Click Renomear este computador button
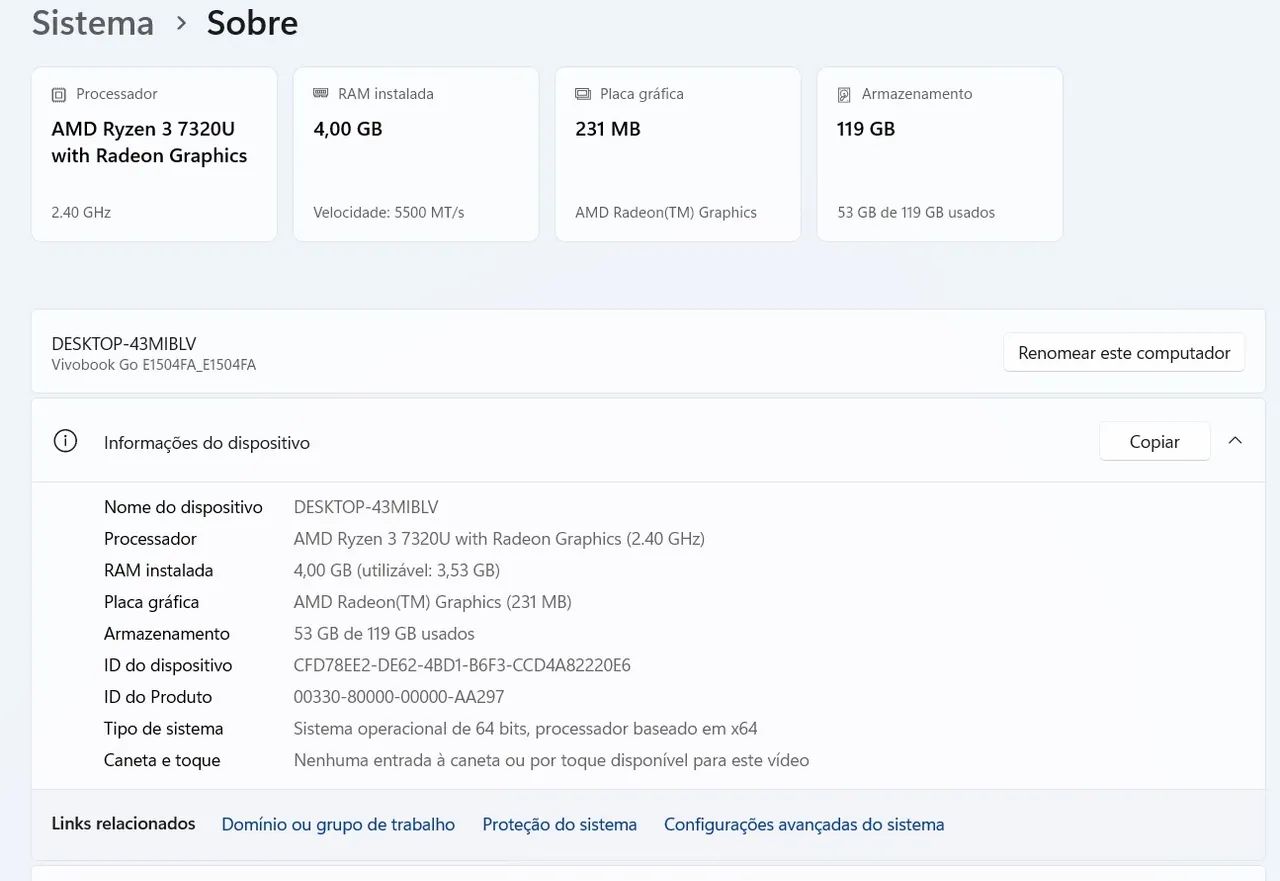Viewport: 1280px width, 881px height. [1124, 353]
